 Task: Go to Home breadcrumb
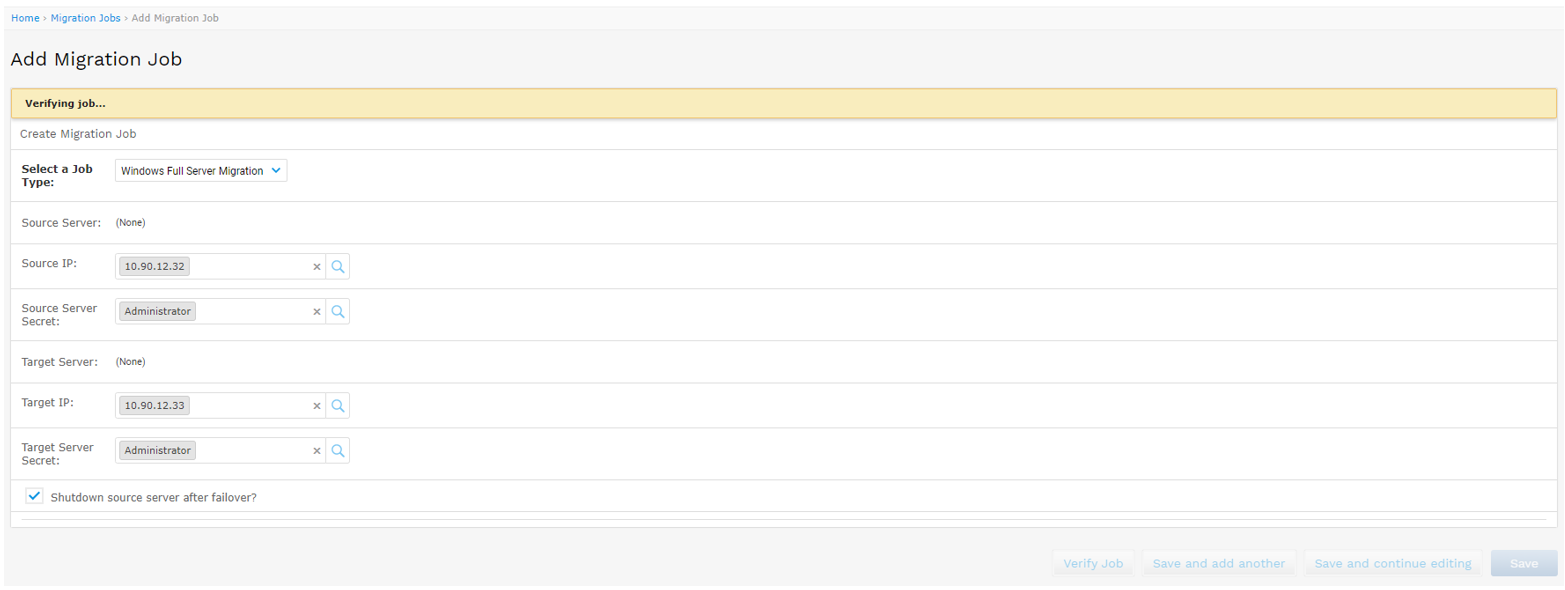[x=25, y=18]
